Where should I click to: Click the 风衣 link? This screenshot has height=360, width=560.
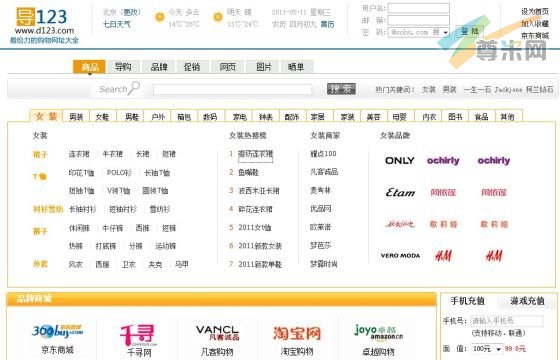coord(75,265)
